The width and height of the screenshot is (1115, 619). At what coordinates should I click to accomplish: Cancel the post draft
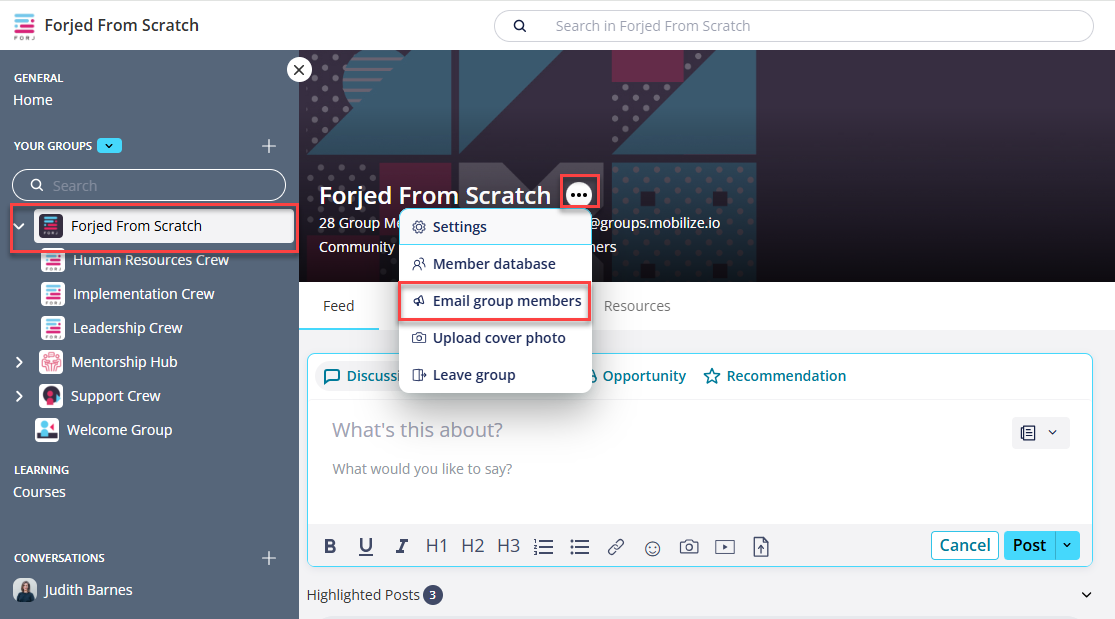tap(963, 545)
